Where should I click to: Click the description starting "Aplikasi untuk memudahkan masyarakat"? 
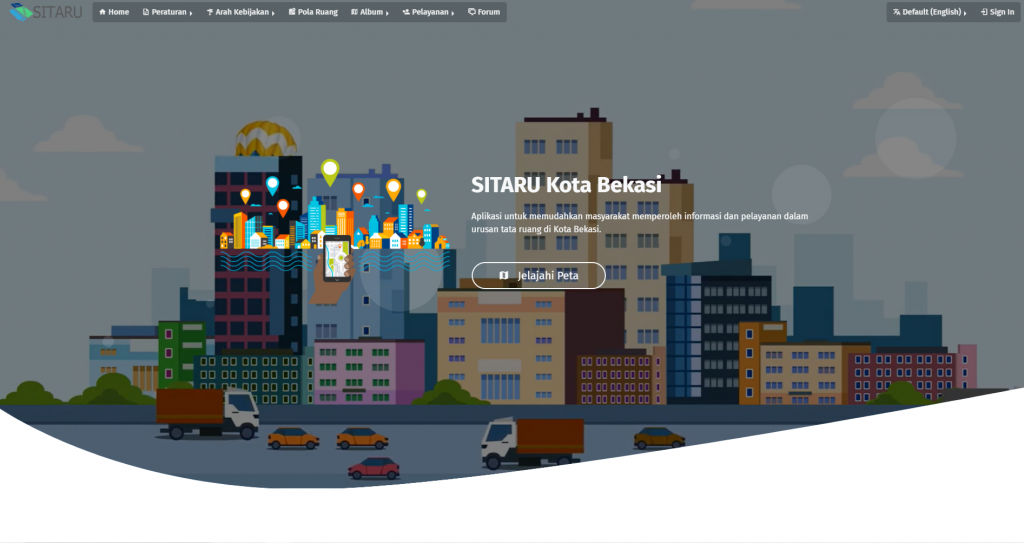pyautogui.click(x=639, y=222)
